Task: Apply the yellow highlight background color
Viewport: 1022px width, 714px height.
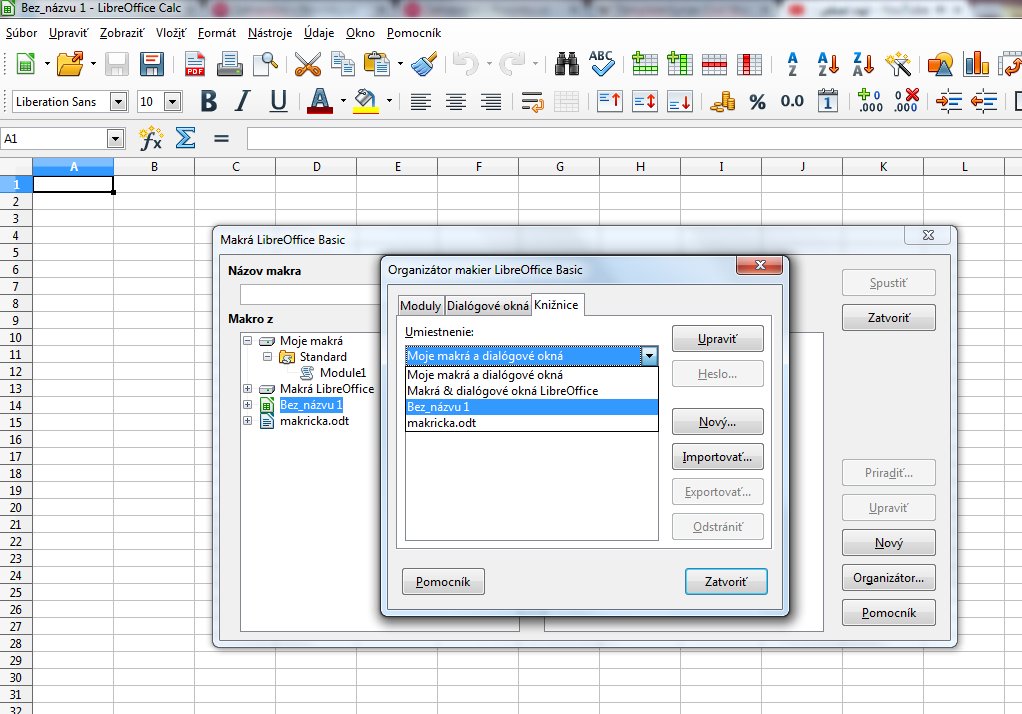Action: (366, 101)
